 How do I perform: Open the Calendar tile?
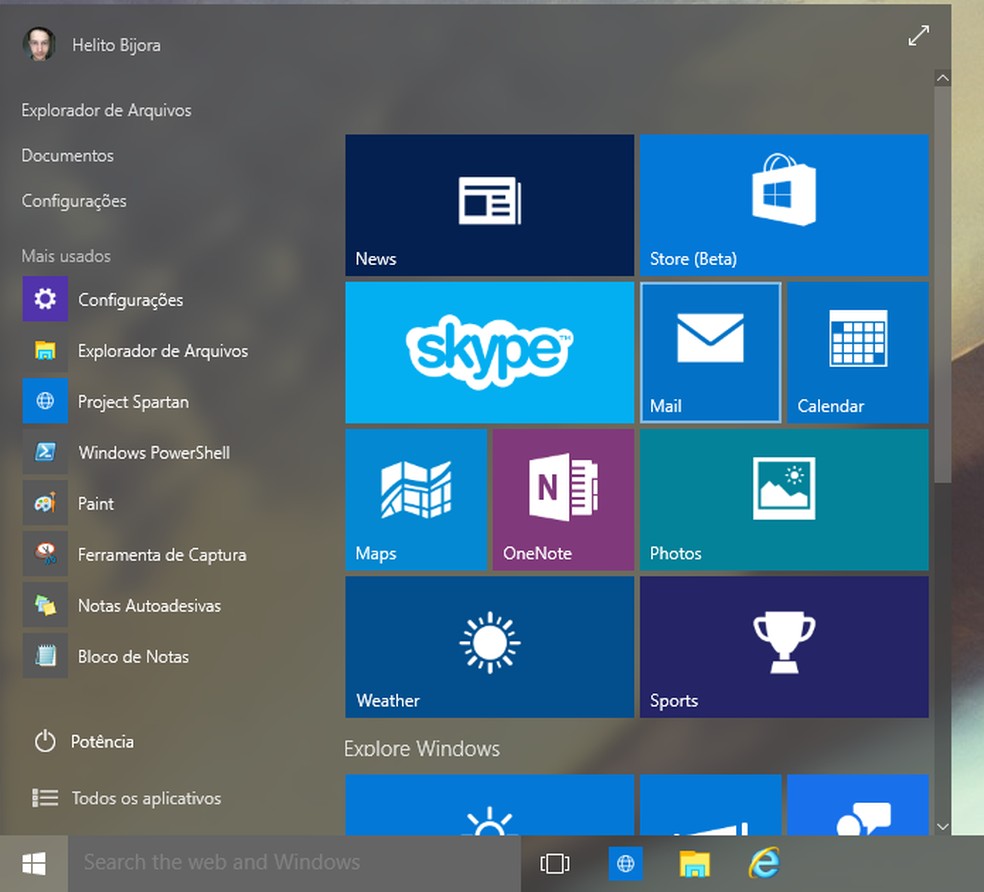pos(856,351)
